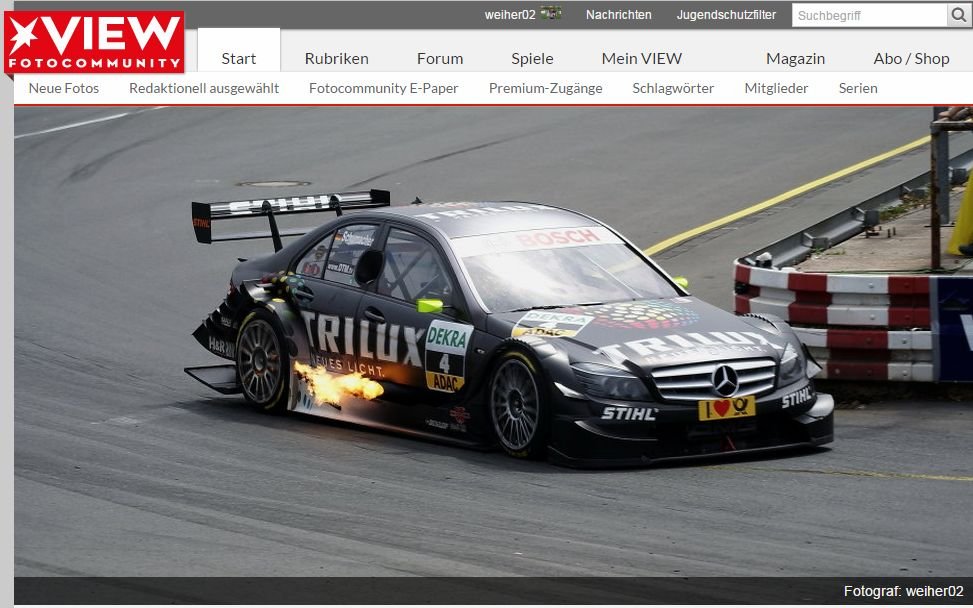Viewport: 973px width, 608px height.
Task: Switch to the Forum tab
Action: click(440, 58)
